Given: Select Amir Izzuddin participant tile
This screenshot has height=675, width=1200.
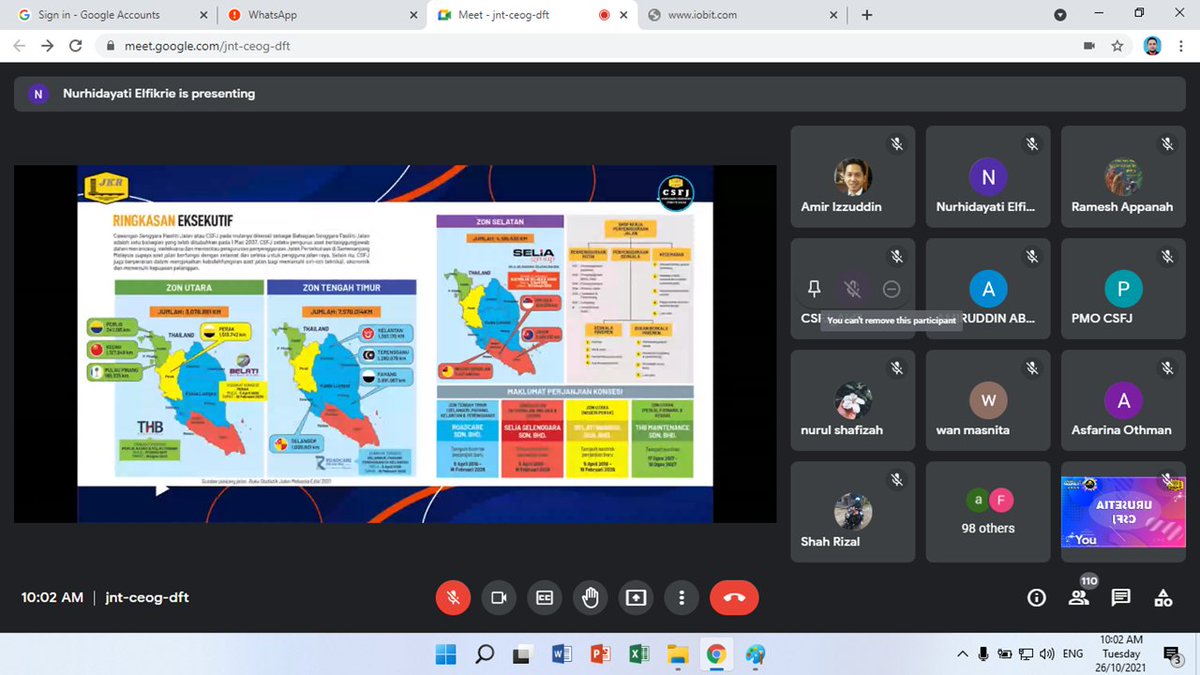Looking at the screenshot, I should 853,176.
